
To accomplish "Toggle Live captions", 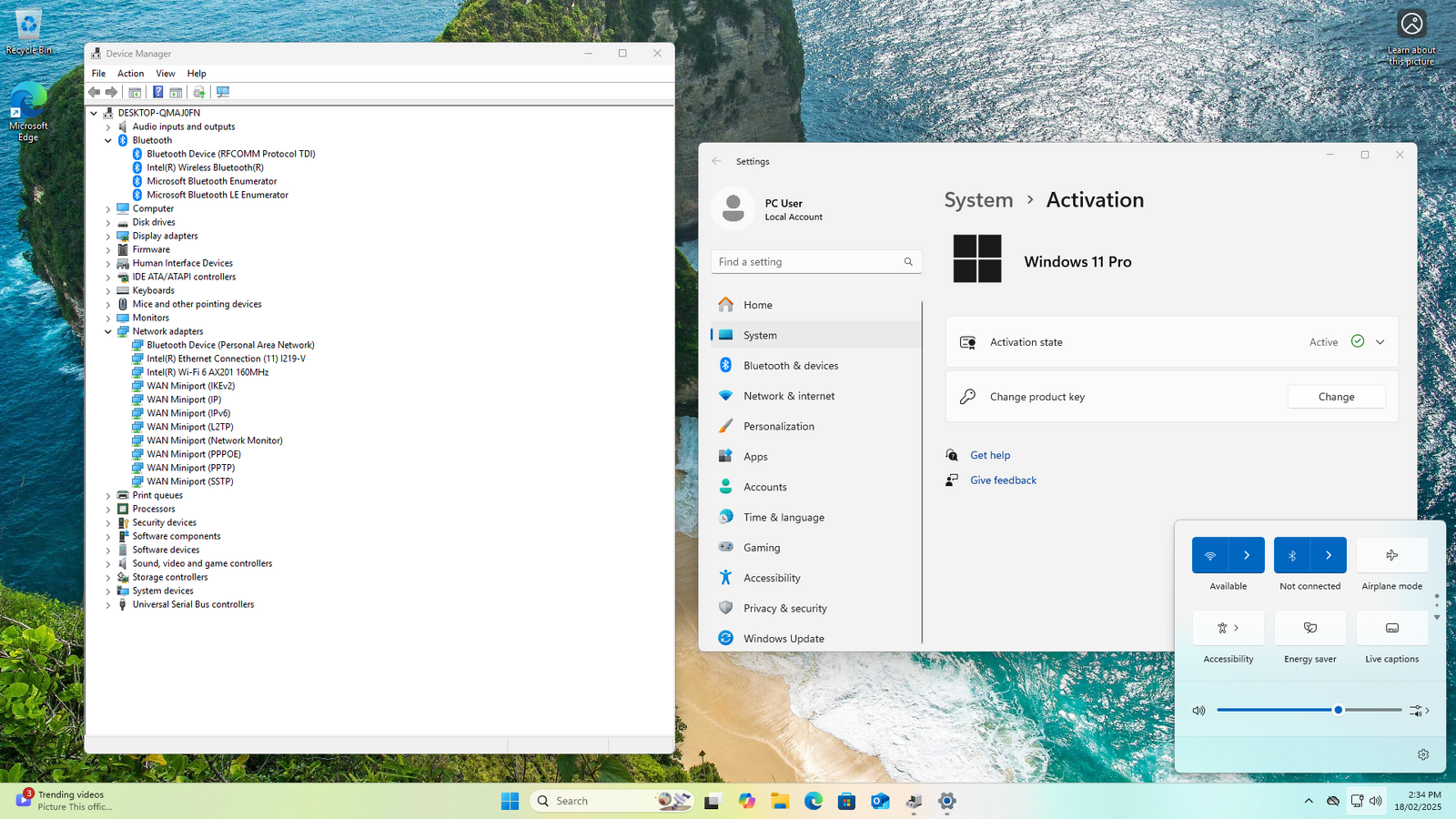I will (1392, 628).
